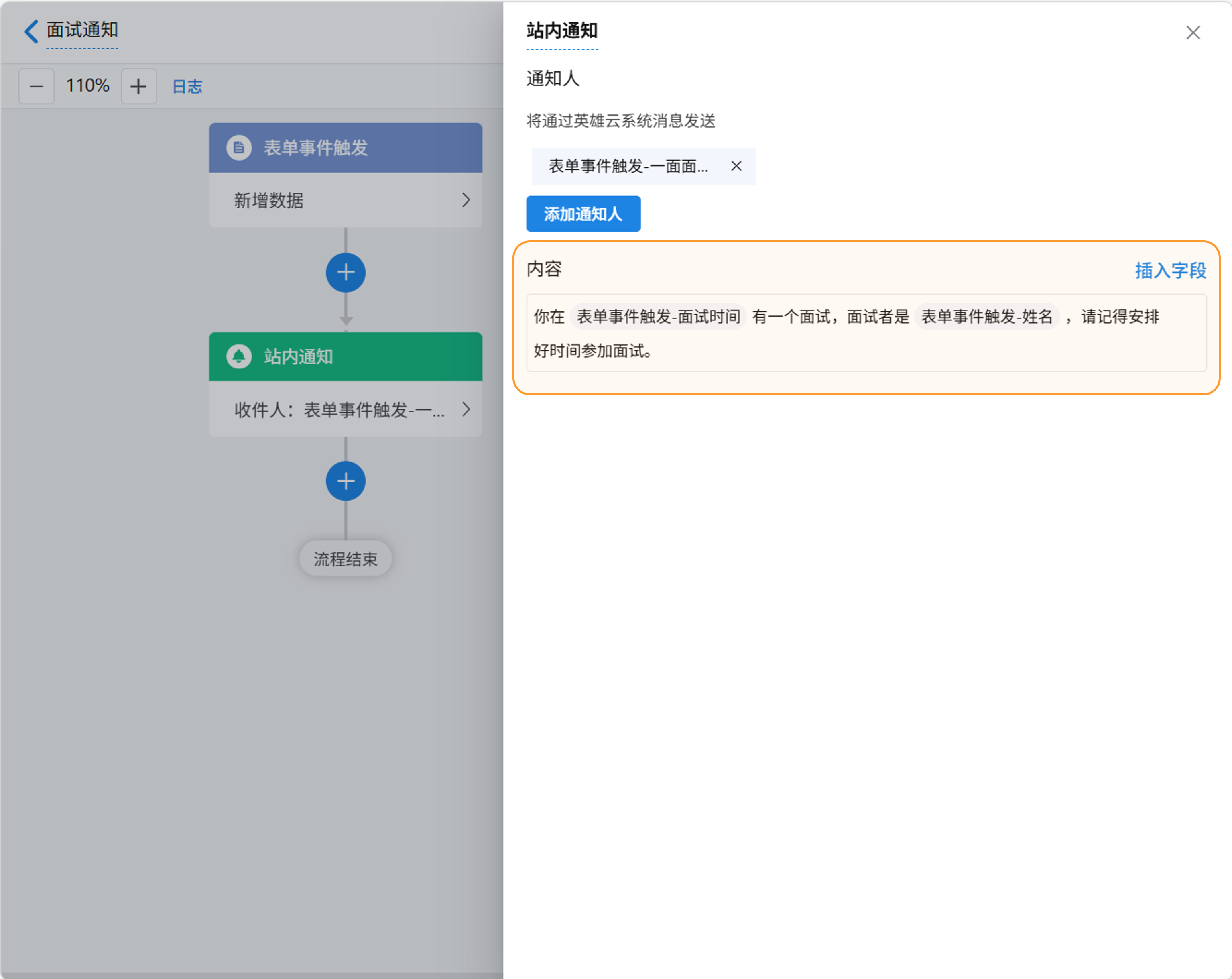Select the 表单事件触发-面试时间 field chip
1232x979 pixels.
click(x=658, y=317)
